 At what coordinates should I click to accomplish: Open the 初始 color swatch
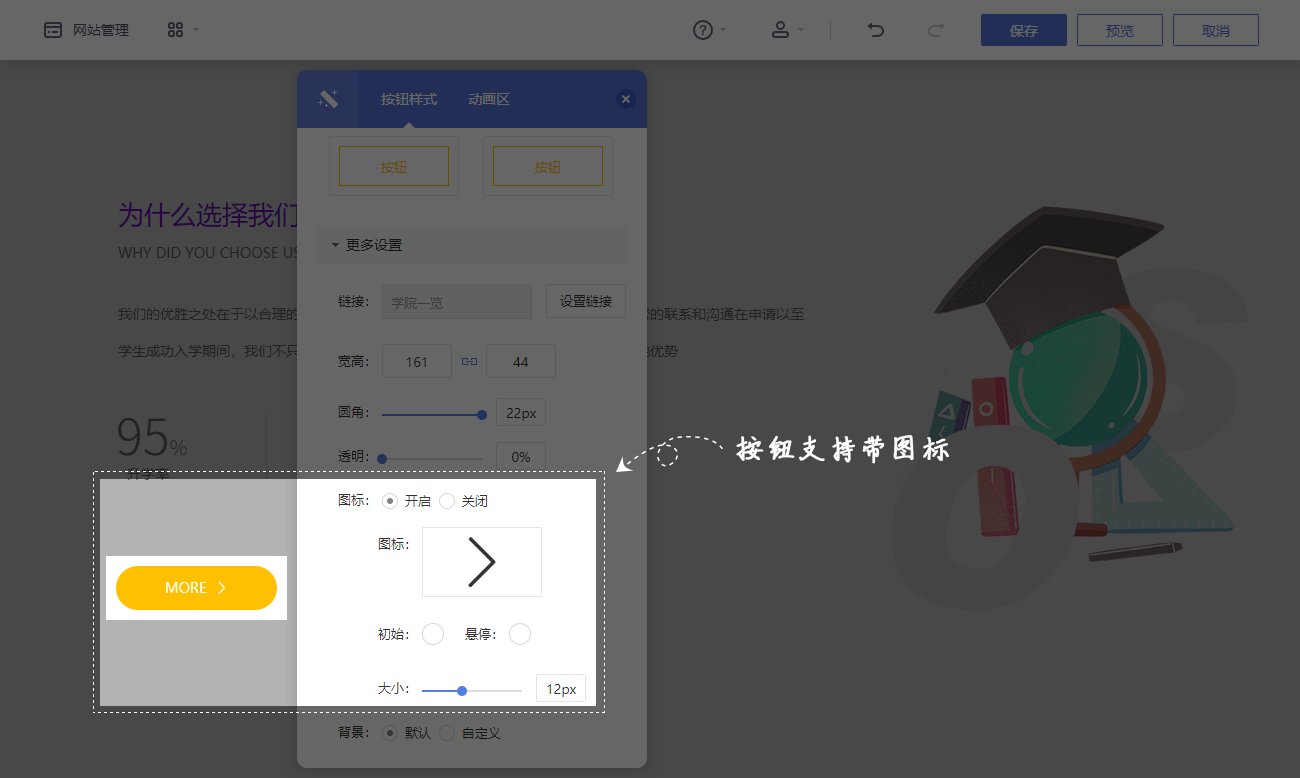pos(433,634)
